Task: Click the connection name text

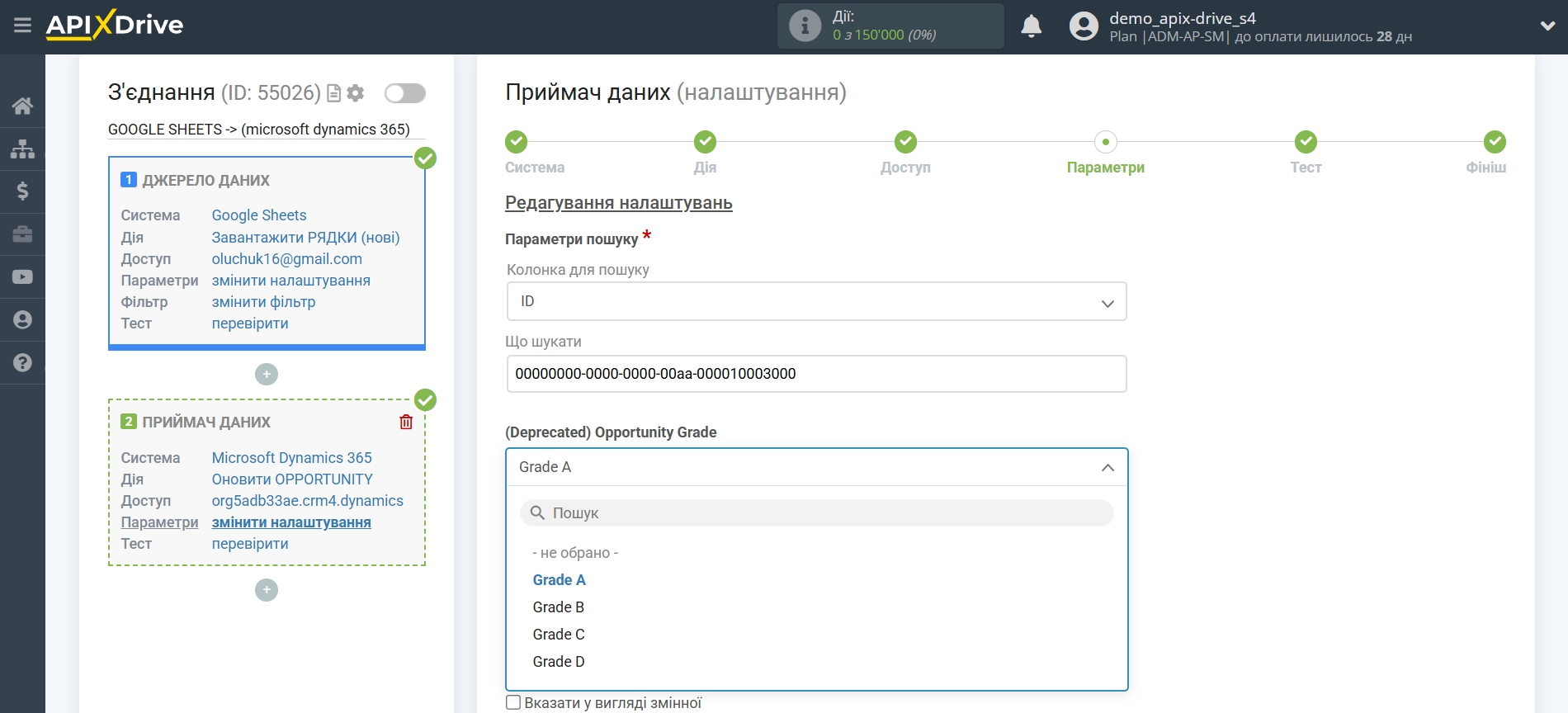Action: [259, 130]
